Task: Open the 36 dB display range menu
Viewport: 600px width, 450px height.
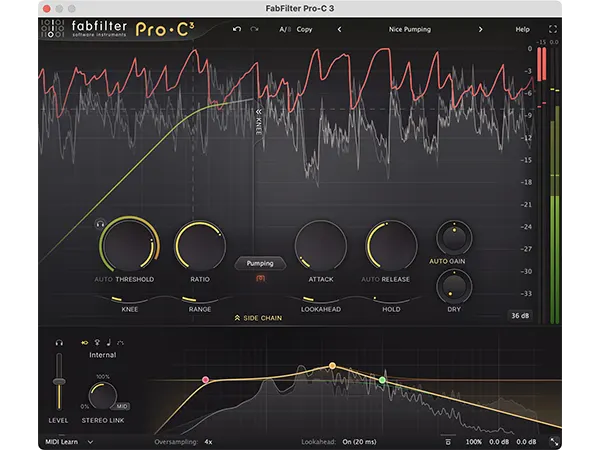Action: (x=520, y=316)
